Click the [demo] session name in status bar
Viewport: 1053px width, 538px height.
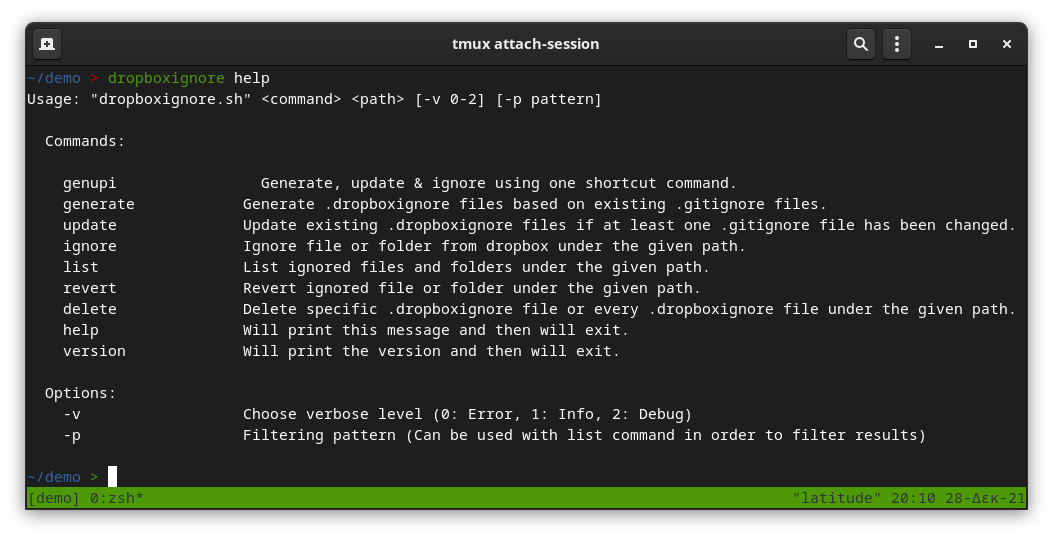54,498
